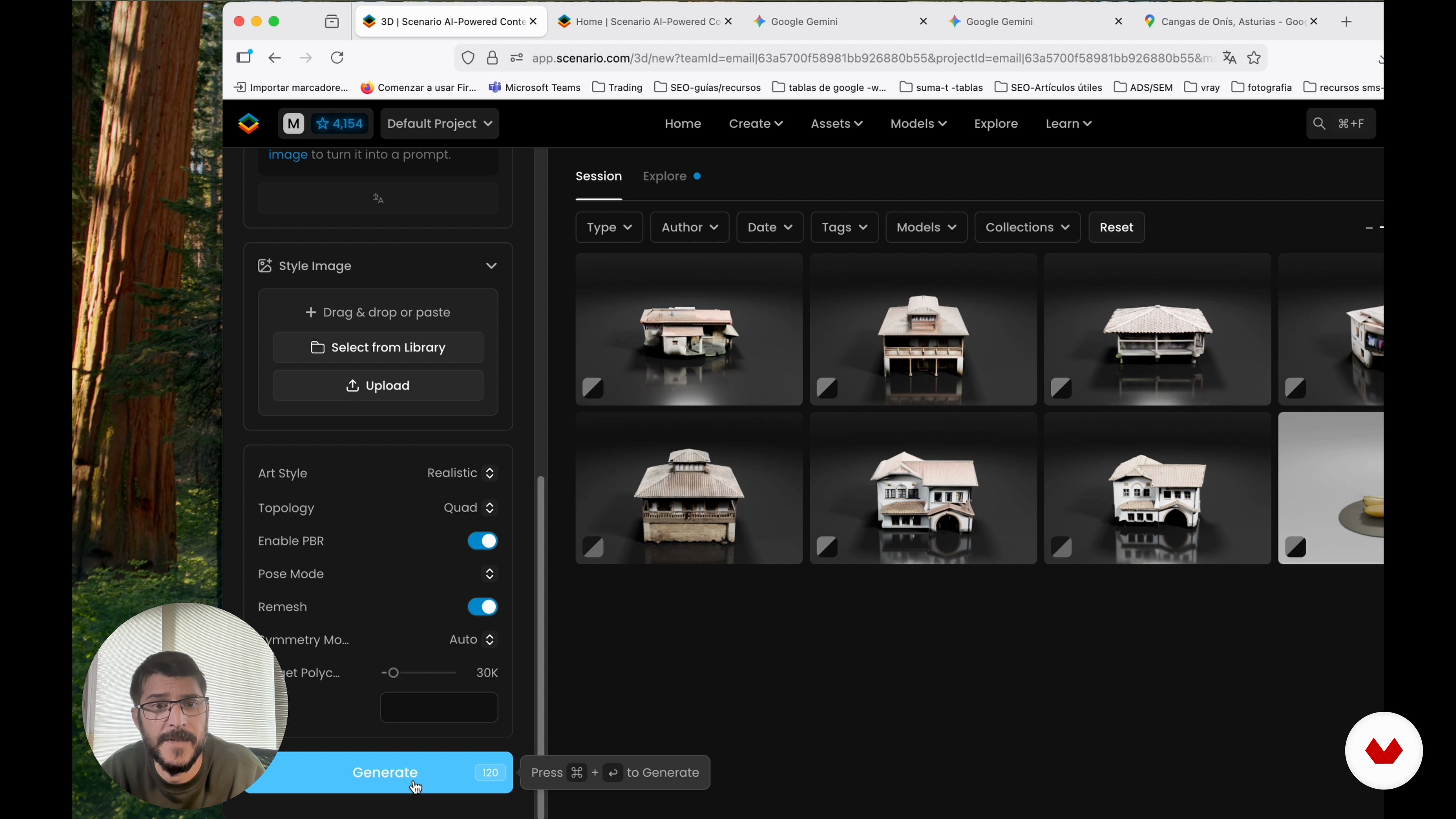This screenshot has width=1456, height=819.
Task: Toggle the Enable PBR switch
Action: [483, 541]
